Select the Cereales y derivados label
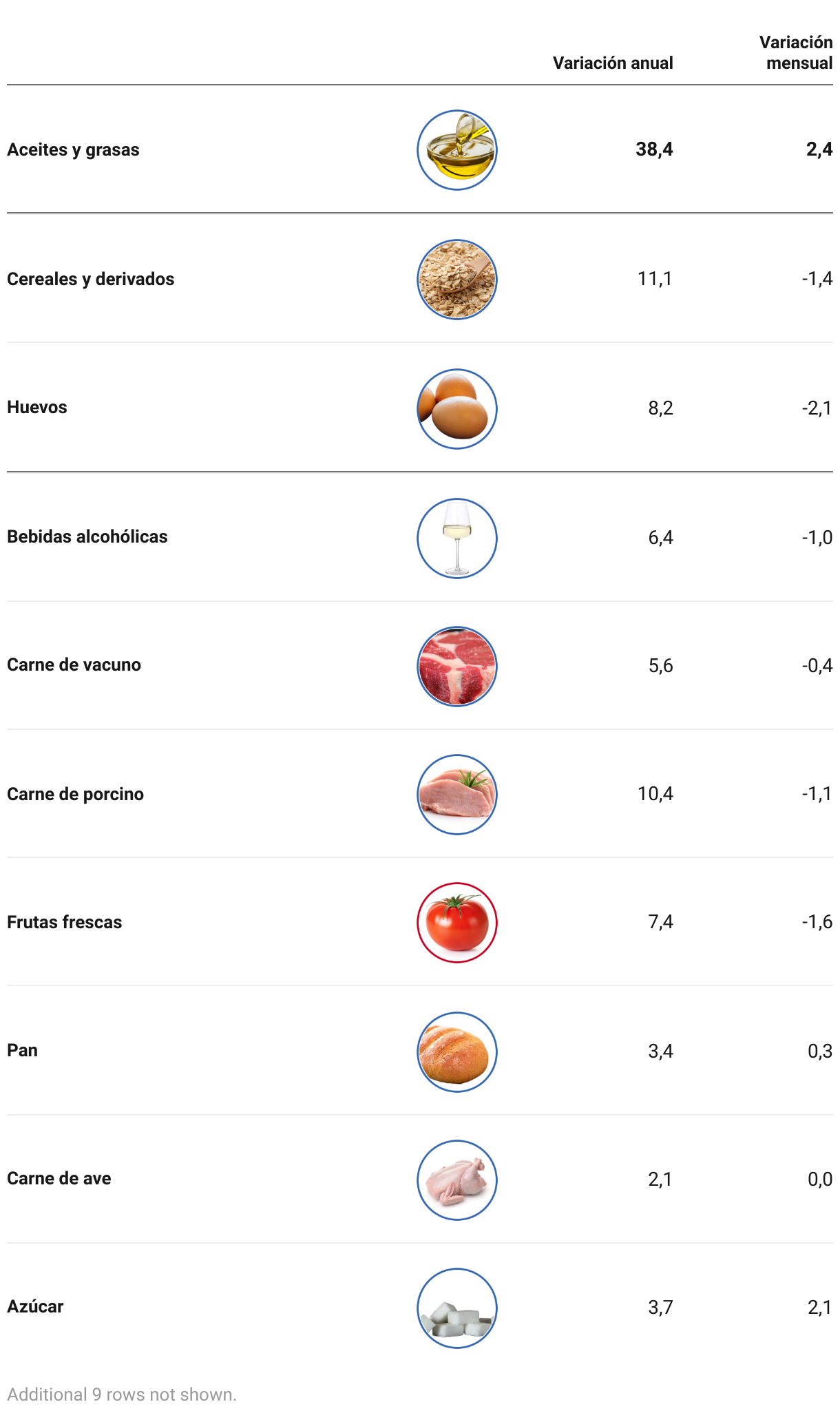 point(91,280)
